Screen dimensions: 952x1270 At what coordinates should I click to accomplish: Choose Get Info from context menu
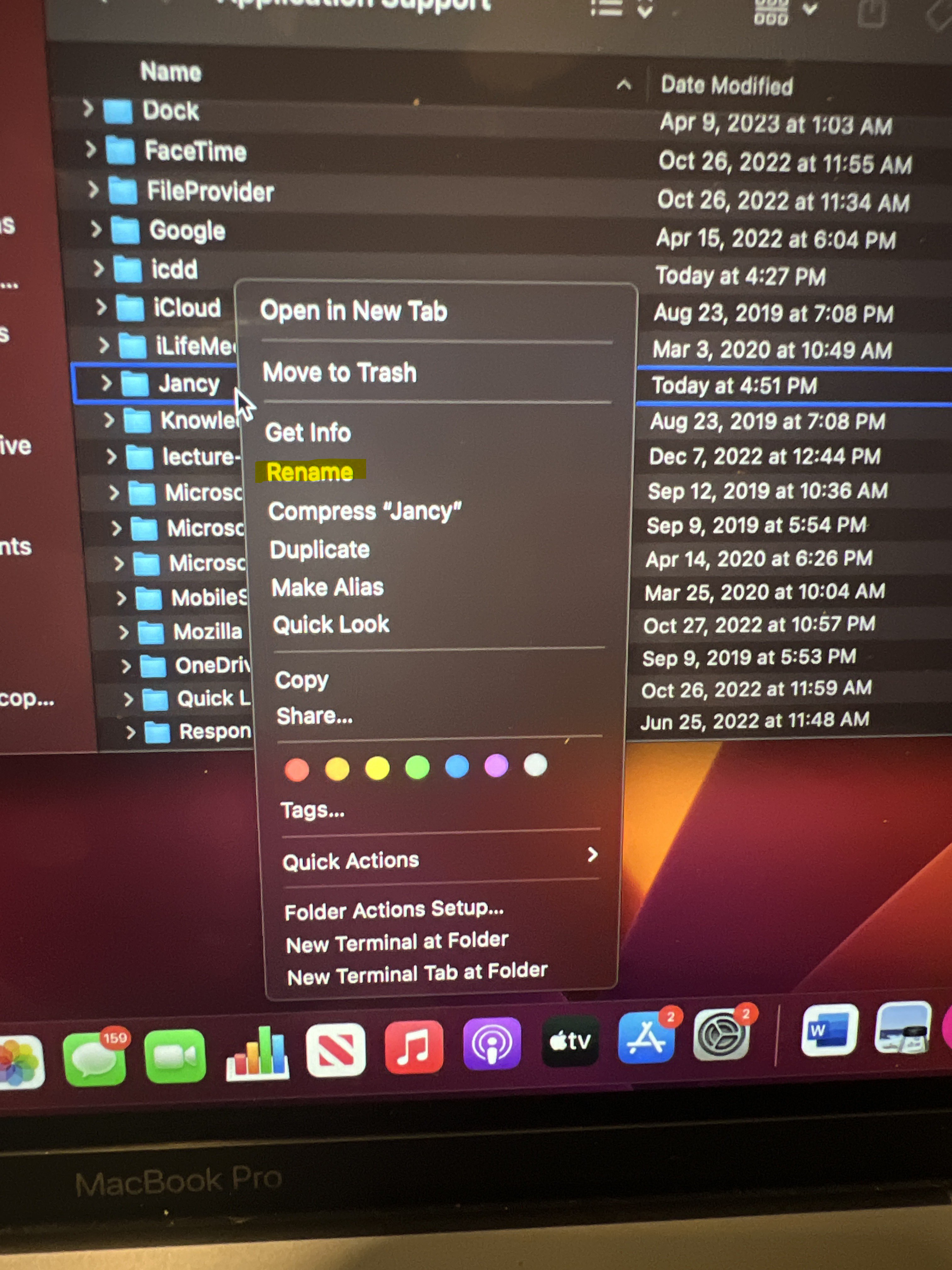(308, 432)
